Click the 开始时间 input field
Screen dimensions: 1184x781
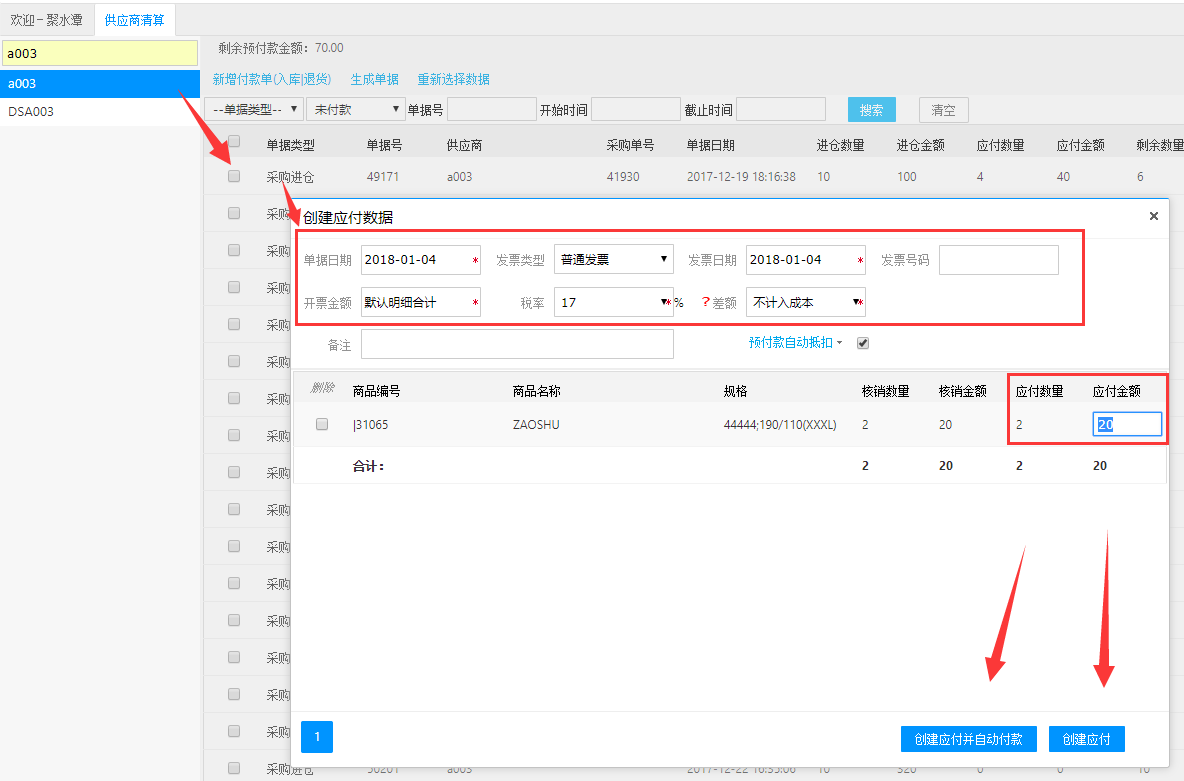[636, 110]
